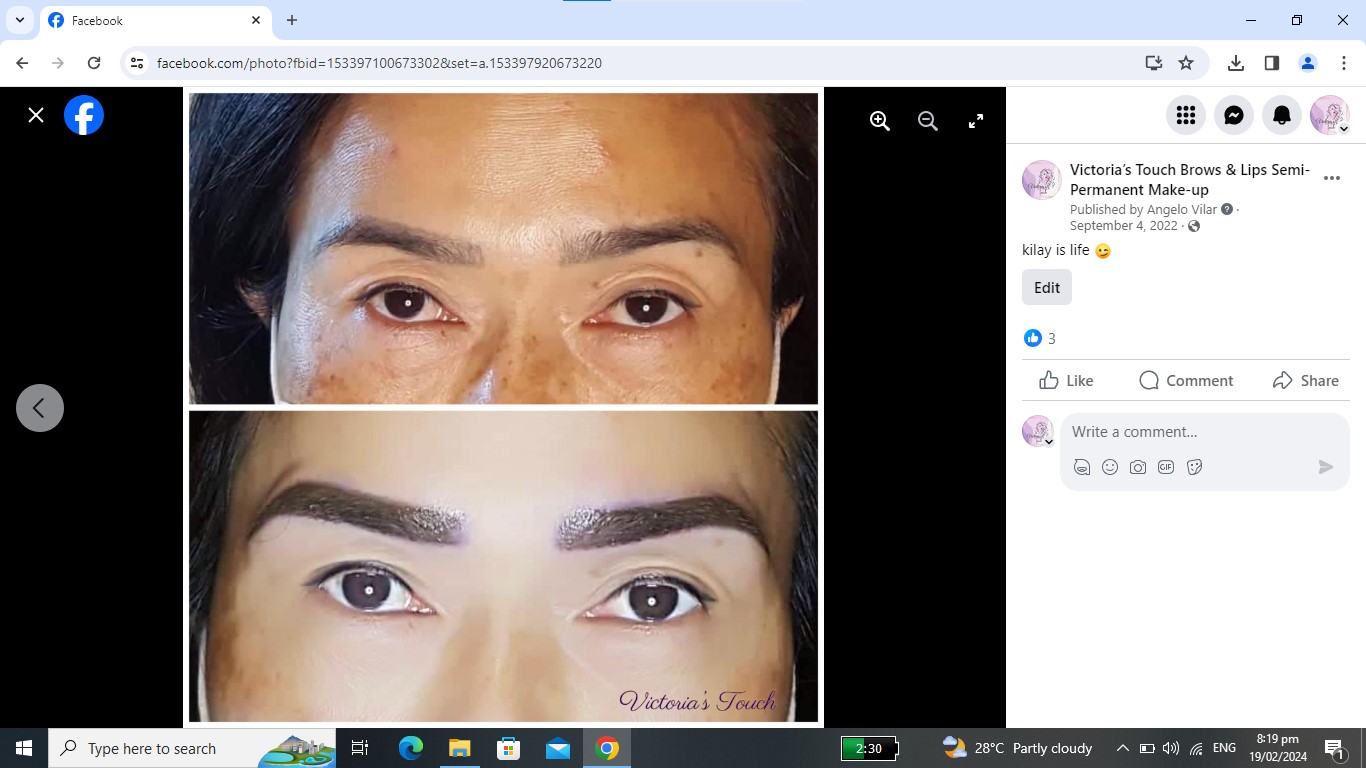Screen dimensions: 1366x768
Task: Open the battery status icon in the tray
Action: (x=1147, y=748)
